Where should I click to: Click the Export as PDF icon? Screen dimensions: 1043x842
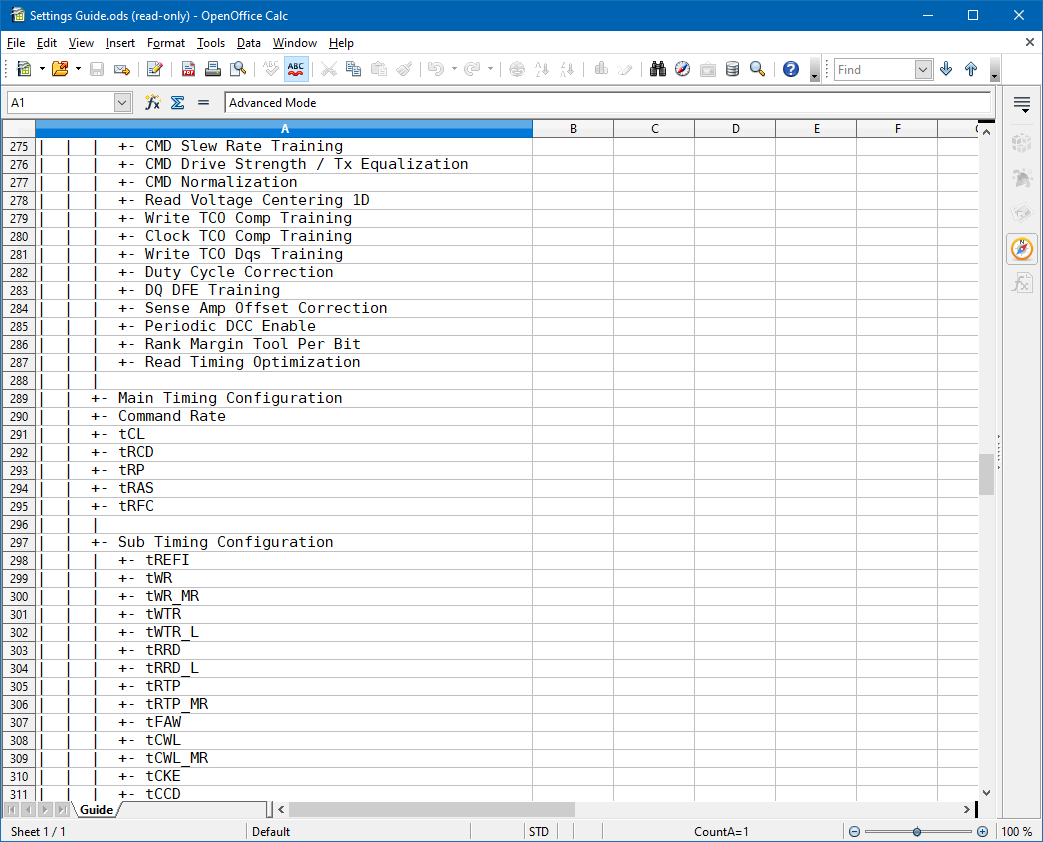point(189,69)
